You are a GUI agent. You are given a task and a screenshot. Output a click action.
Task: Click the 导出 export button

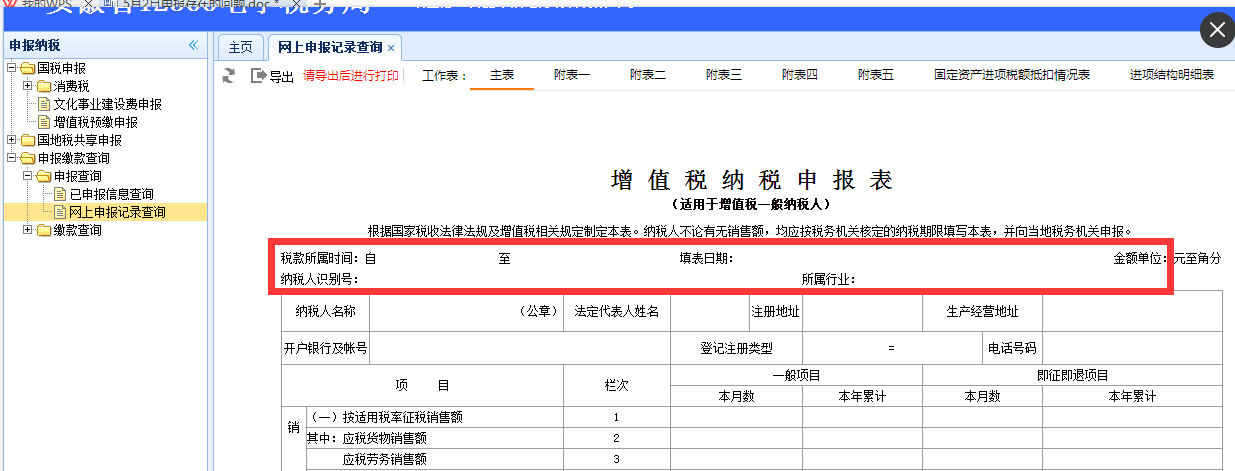(x=272, y=76)
